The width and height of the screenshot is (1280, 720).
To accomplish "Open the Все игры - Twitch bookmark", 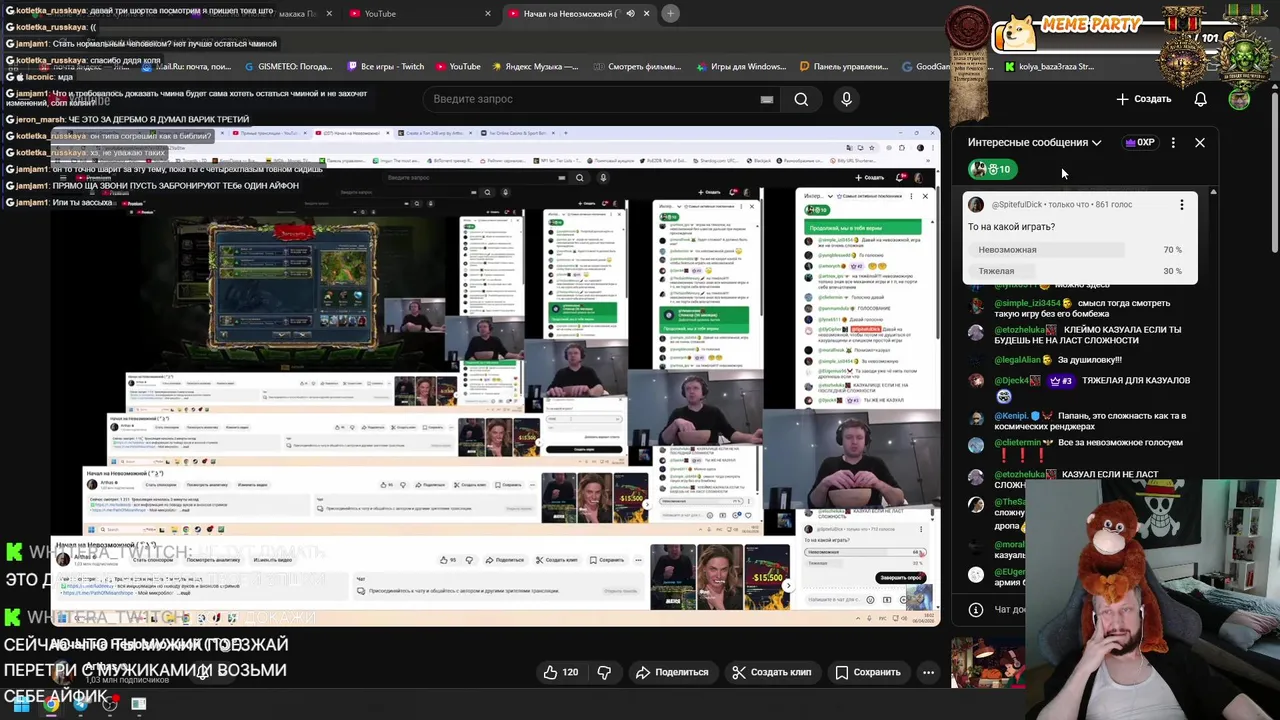I will 385,67.
